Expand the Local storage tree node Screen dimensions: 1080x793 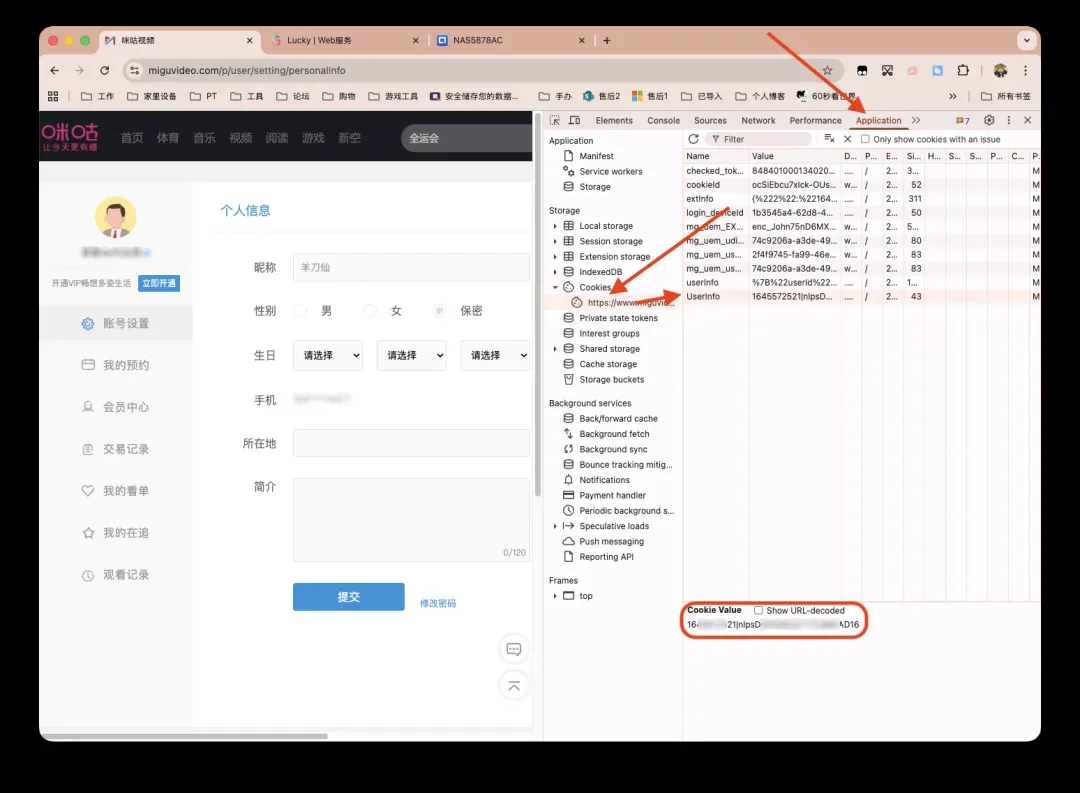click(555, 226)
